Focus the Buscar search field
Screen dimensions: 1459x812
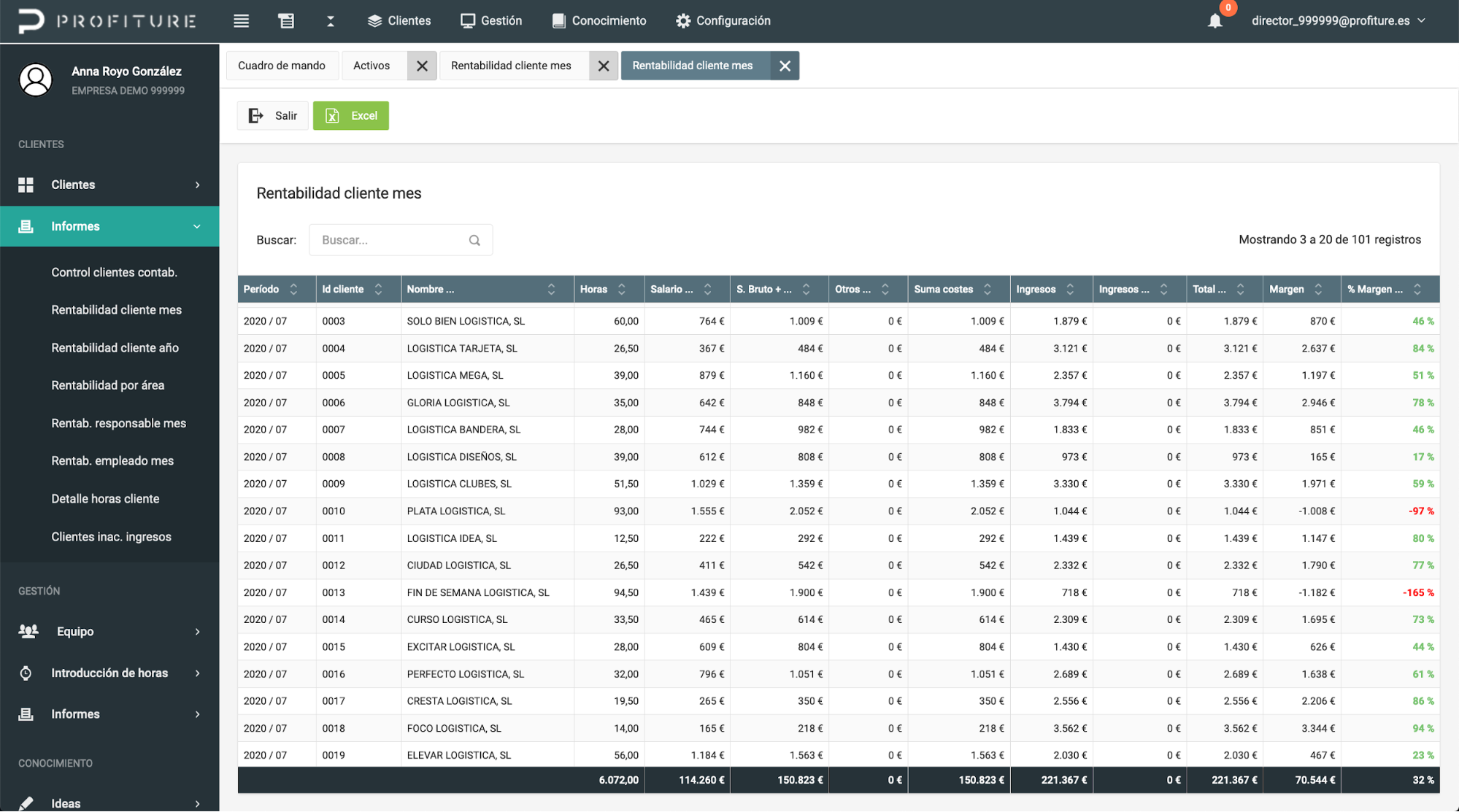[x=401, y=240]
